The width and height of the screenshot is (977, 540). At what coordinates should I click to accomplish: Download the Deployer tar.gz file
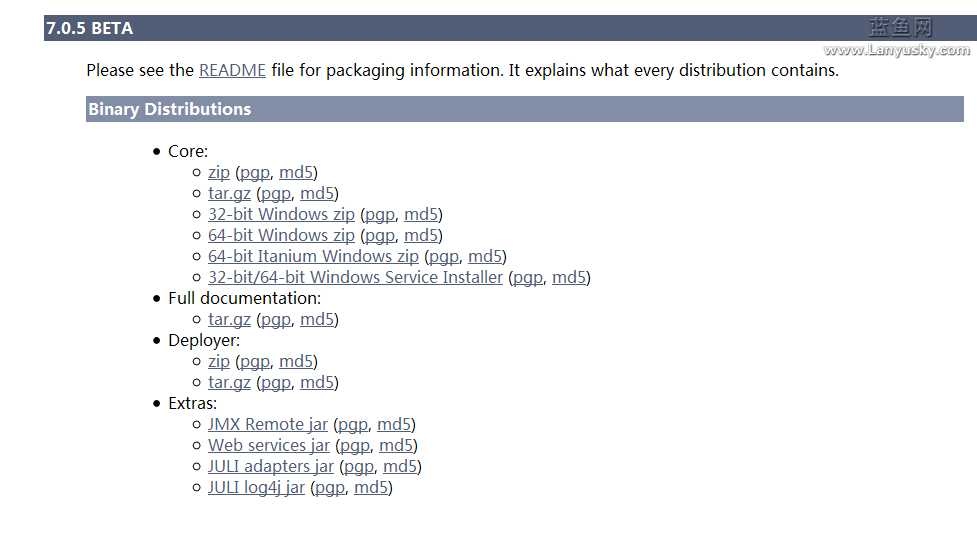point(229,382)
